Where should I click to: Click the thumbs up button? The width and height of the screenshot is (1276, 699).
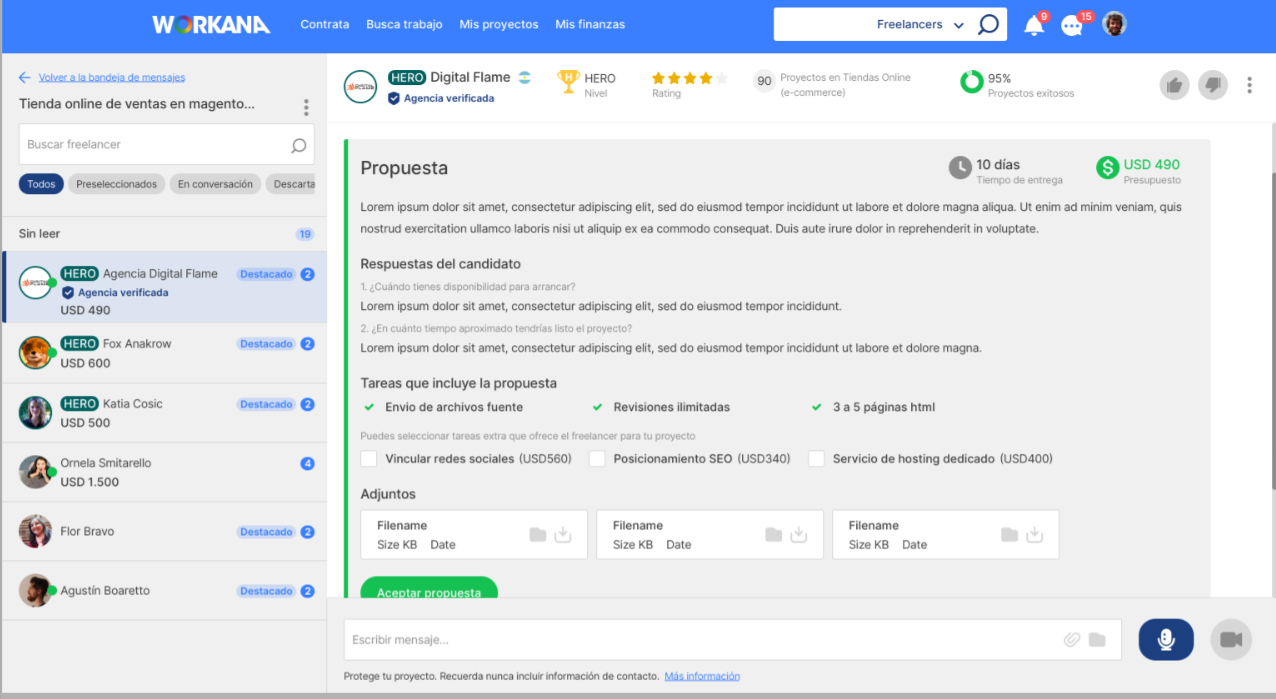point(1174,85)
